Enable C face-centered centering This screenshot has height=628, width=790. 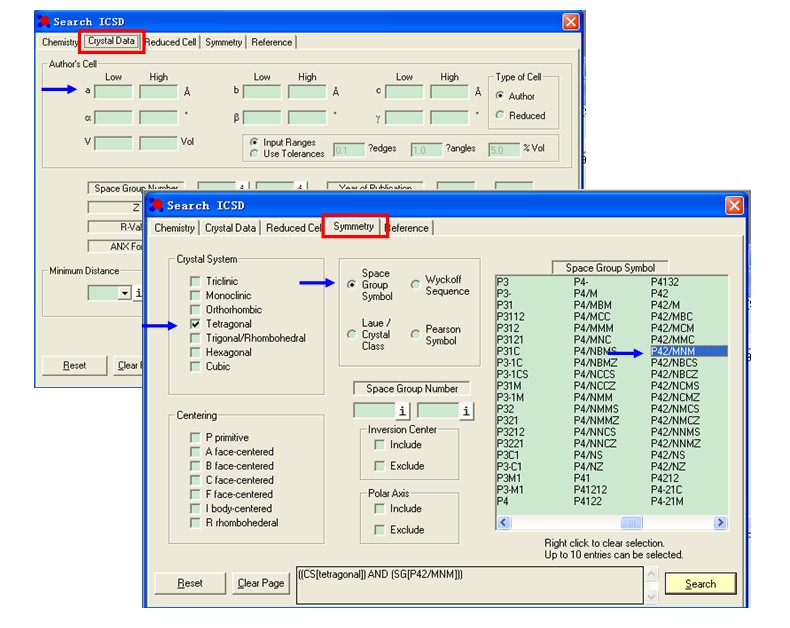[x=195, y=480]
